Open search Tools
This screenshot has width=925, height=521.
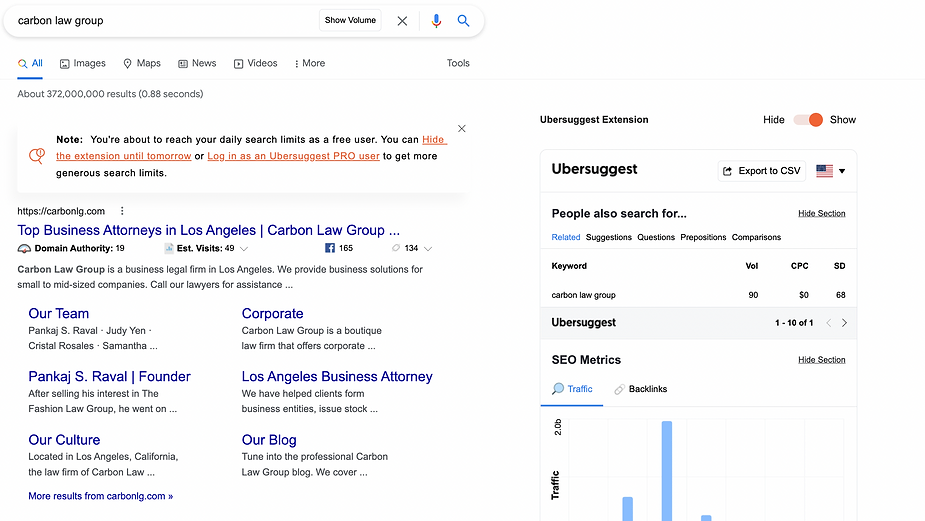pyautogui.click(x=458, y=63)
